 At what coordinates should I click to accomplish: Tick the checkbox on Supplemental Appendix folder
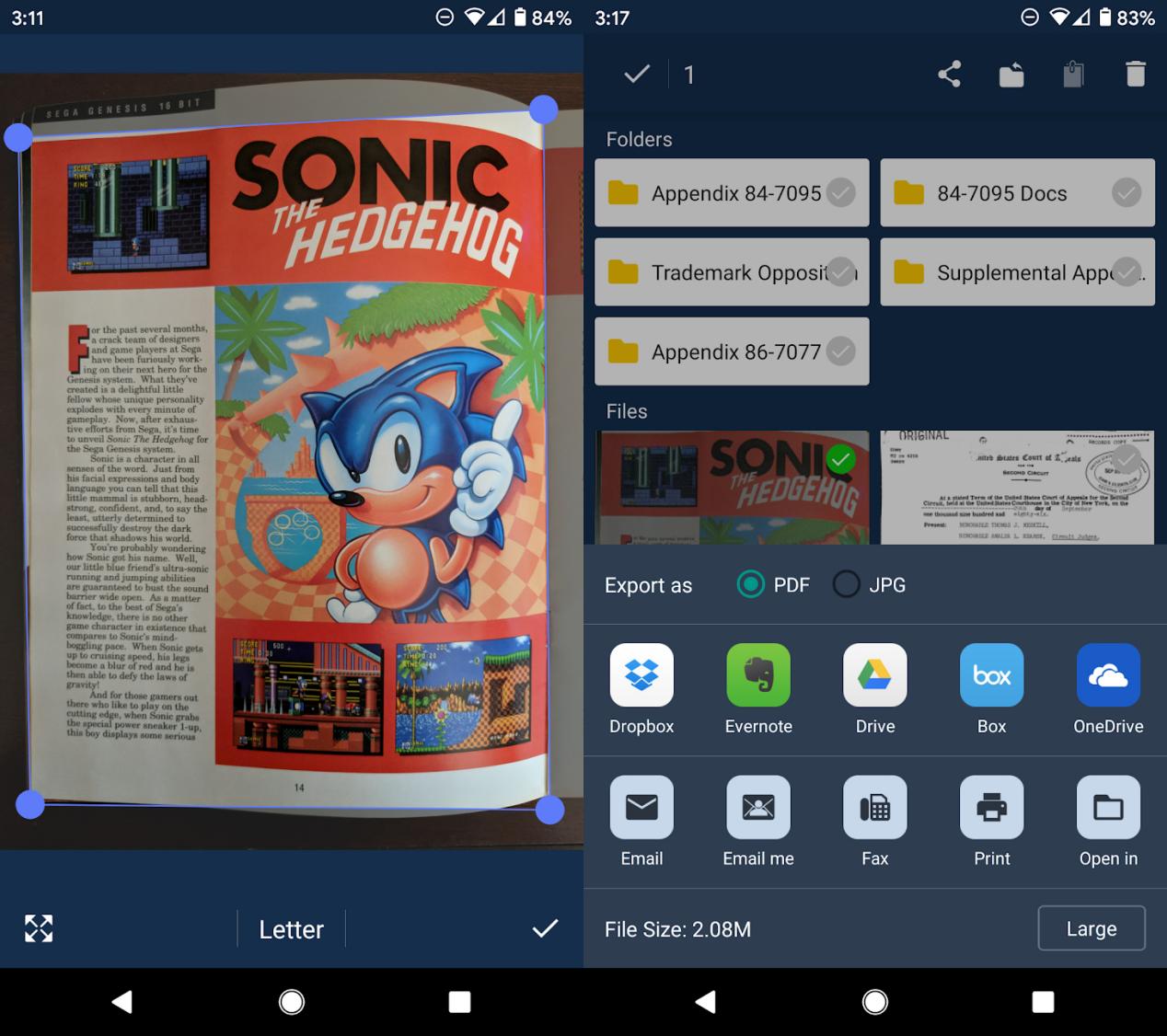point(1127,271)
